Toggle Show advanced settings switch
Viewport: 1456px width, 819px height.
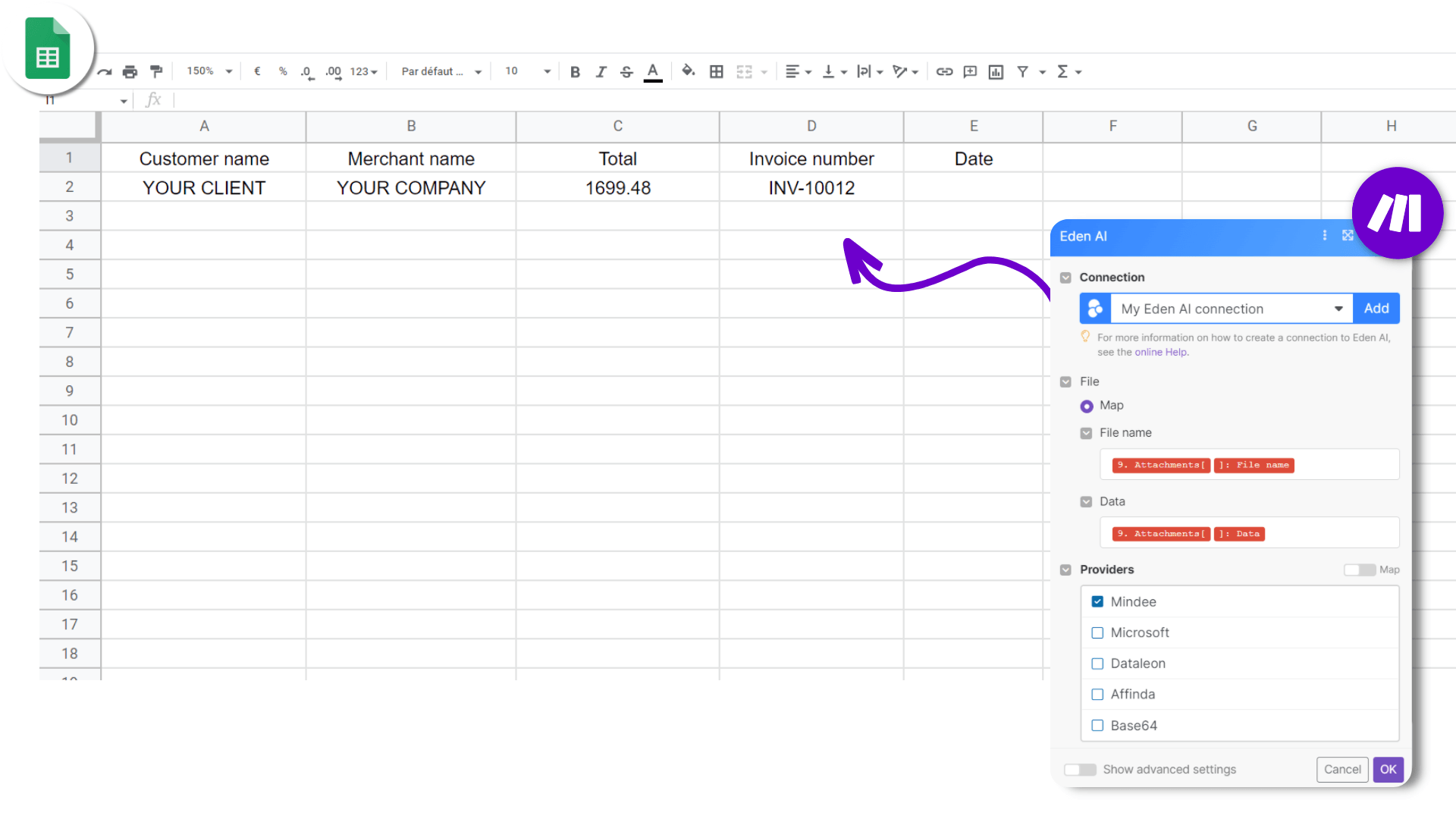pyautogui.click(x=1080, y=769)
